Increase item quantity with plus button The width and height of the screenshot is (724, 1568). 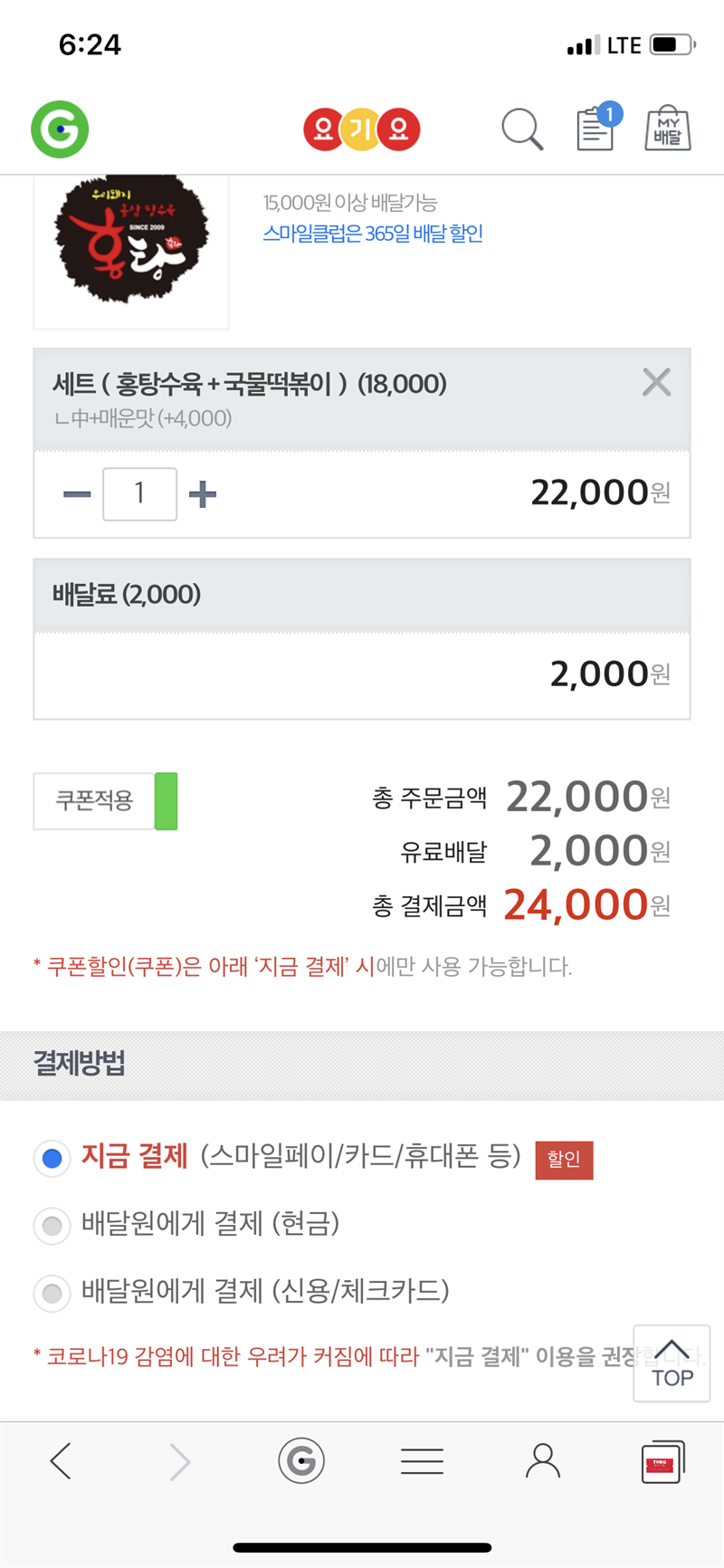point(203,494)
